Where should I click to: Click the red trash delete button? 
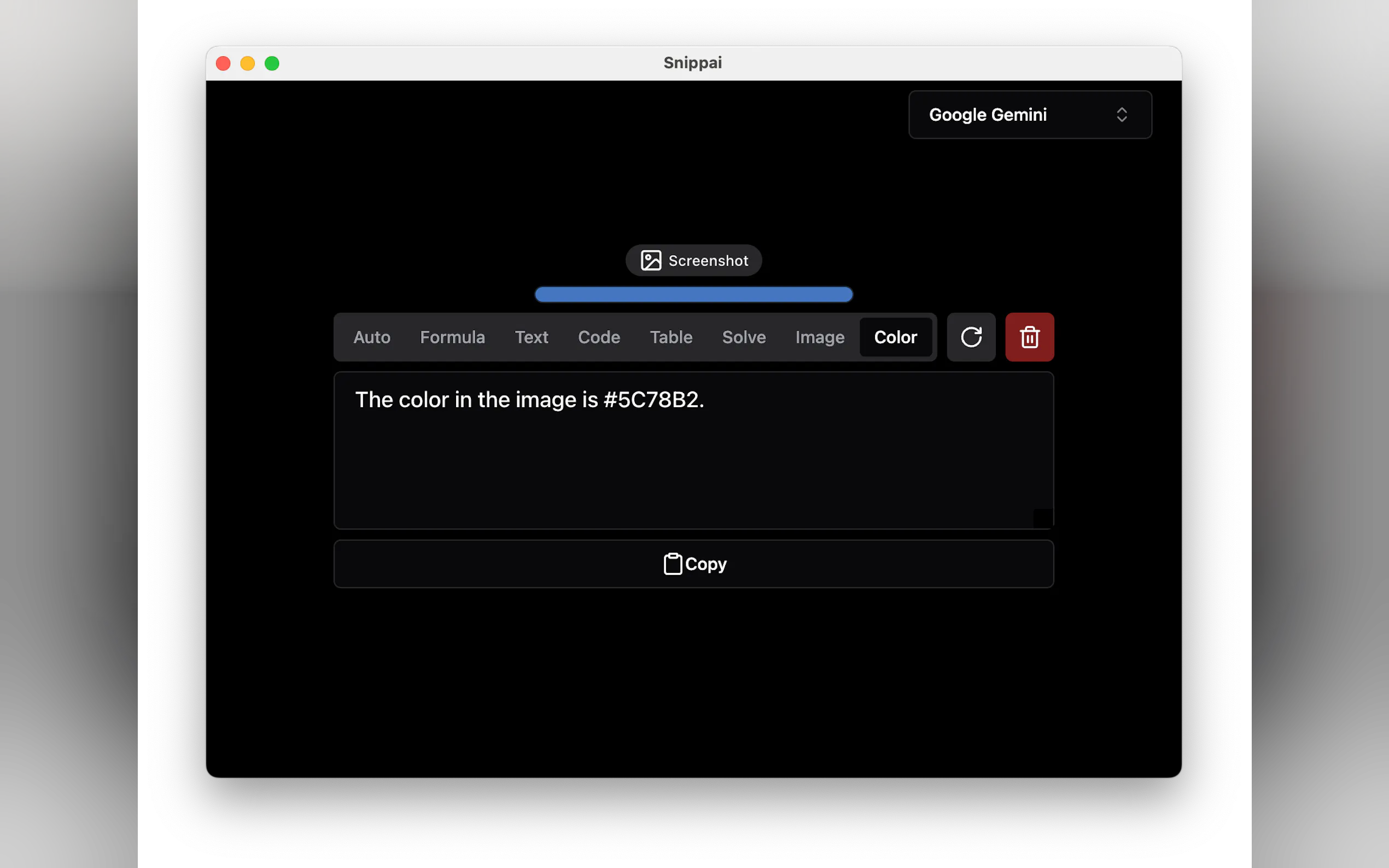pyautogui.click(x=1029, y=337)
